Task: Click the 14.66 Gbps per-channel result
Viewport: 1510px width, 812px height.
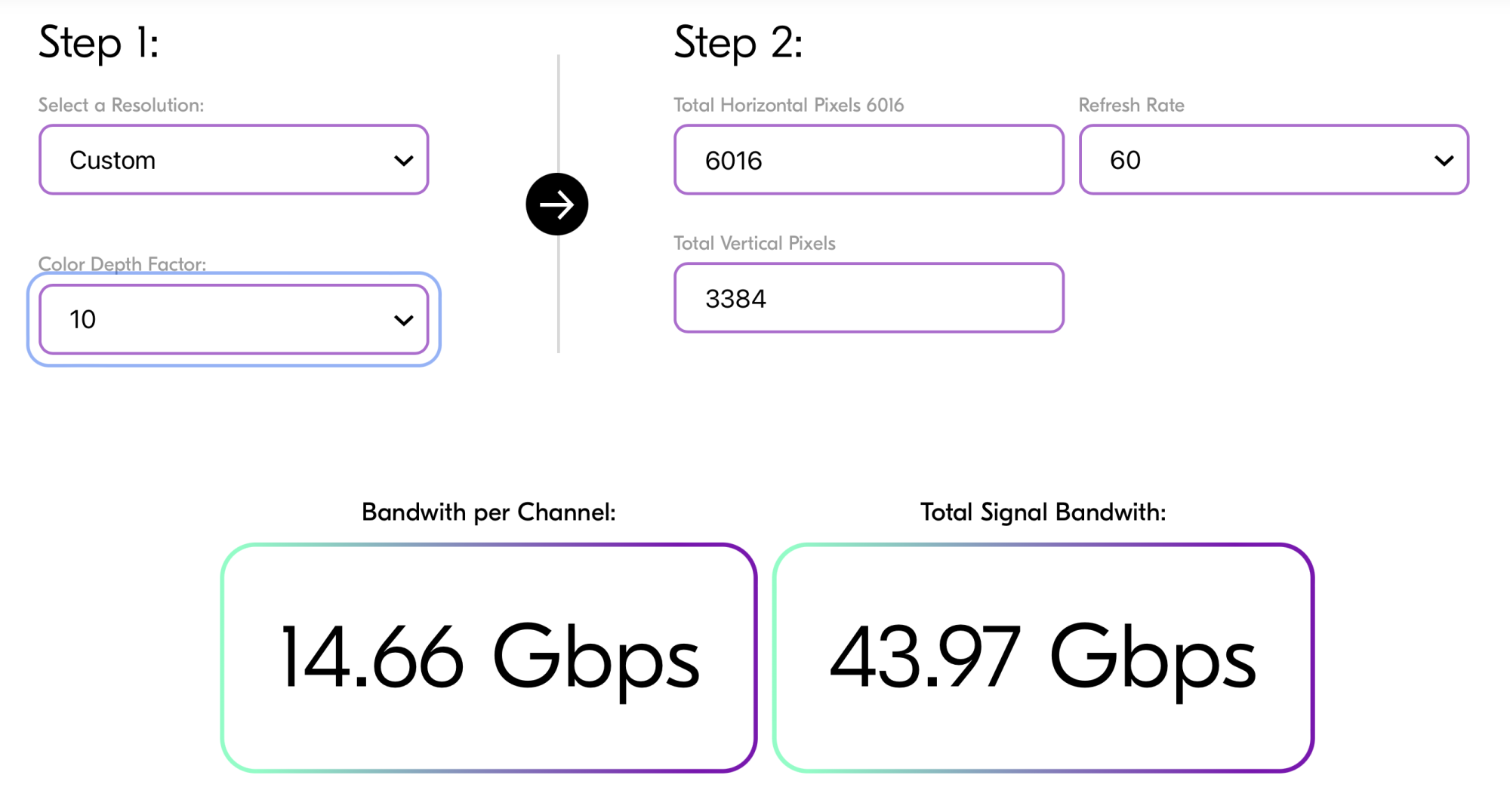Action: pos(489,657)
